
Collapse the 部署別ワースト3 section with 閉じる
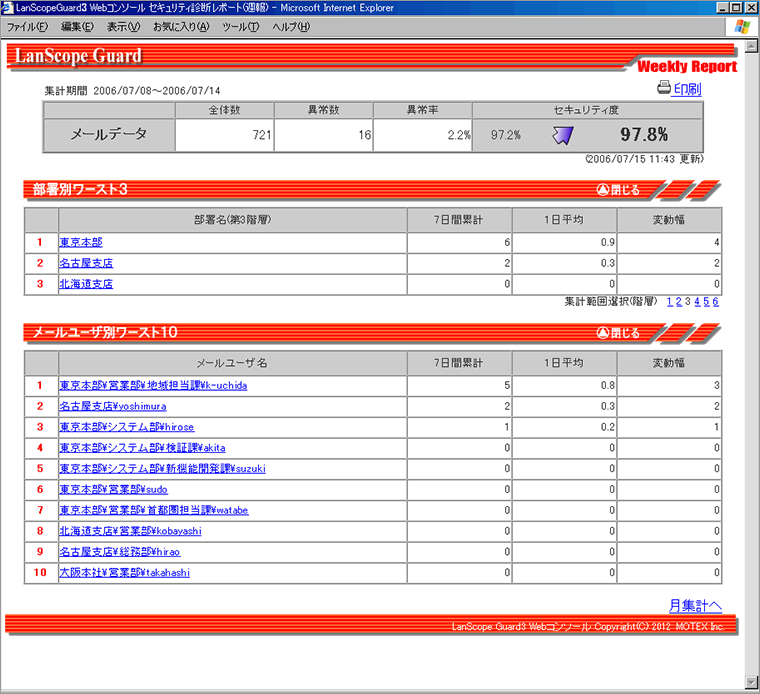pyautogui.click(x=618, y=189)
